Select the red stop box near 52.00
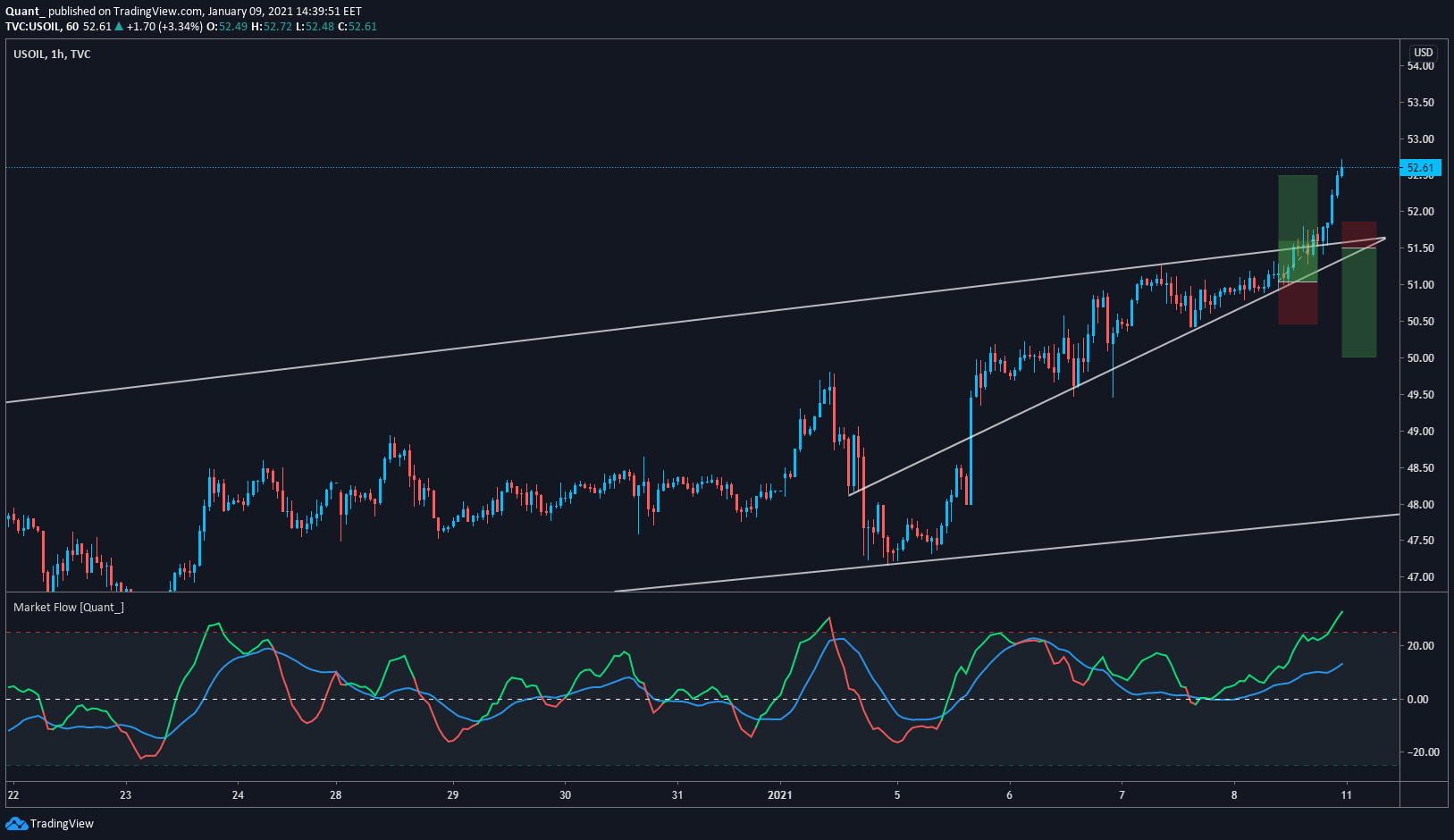The image size is (1454, 840). (1359, 235)
